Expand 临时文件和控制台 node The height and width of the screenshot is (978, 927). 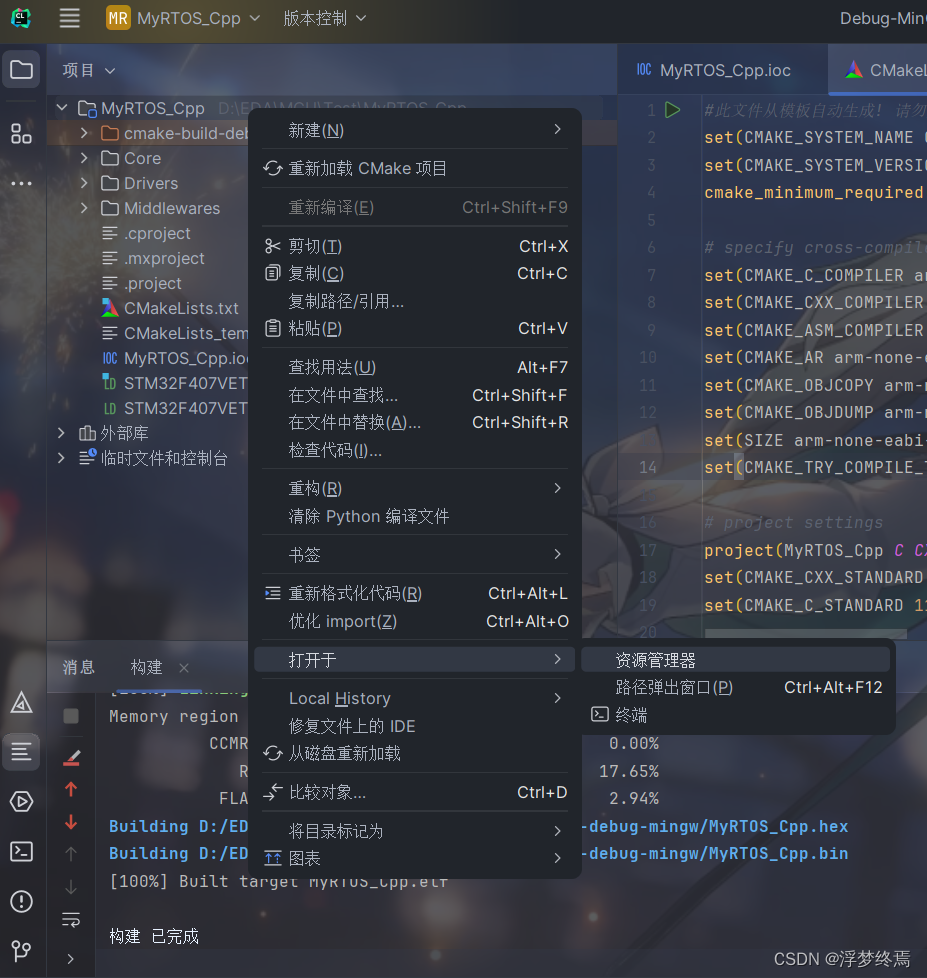pos(61,458)
